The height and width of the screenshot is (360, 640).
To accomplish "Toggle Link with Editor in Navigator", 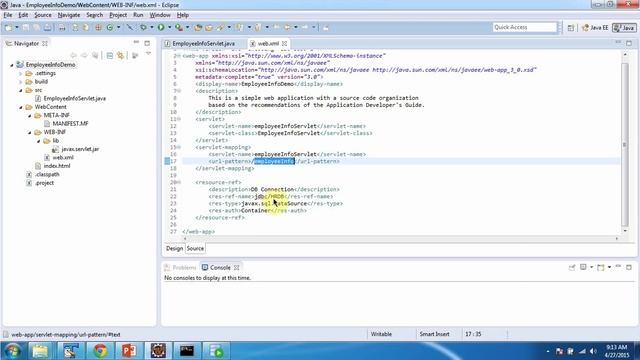I will [x=120, y=56].
